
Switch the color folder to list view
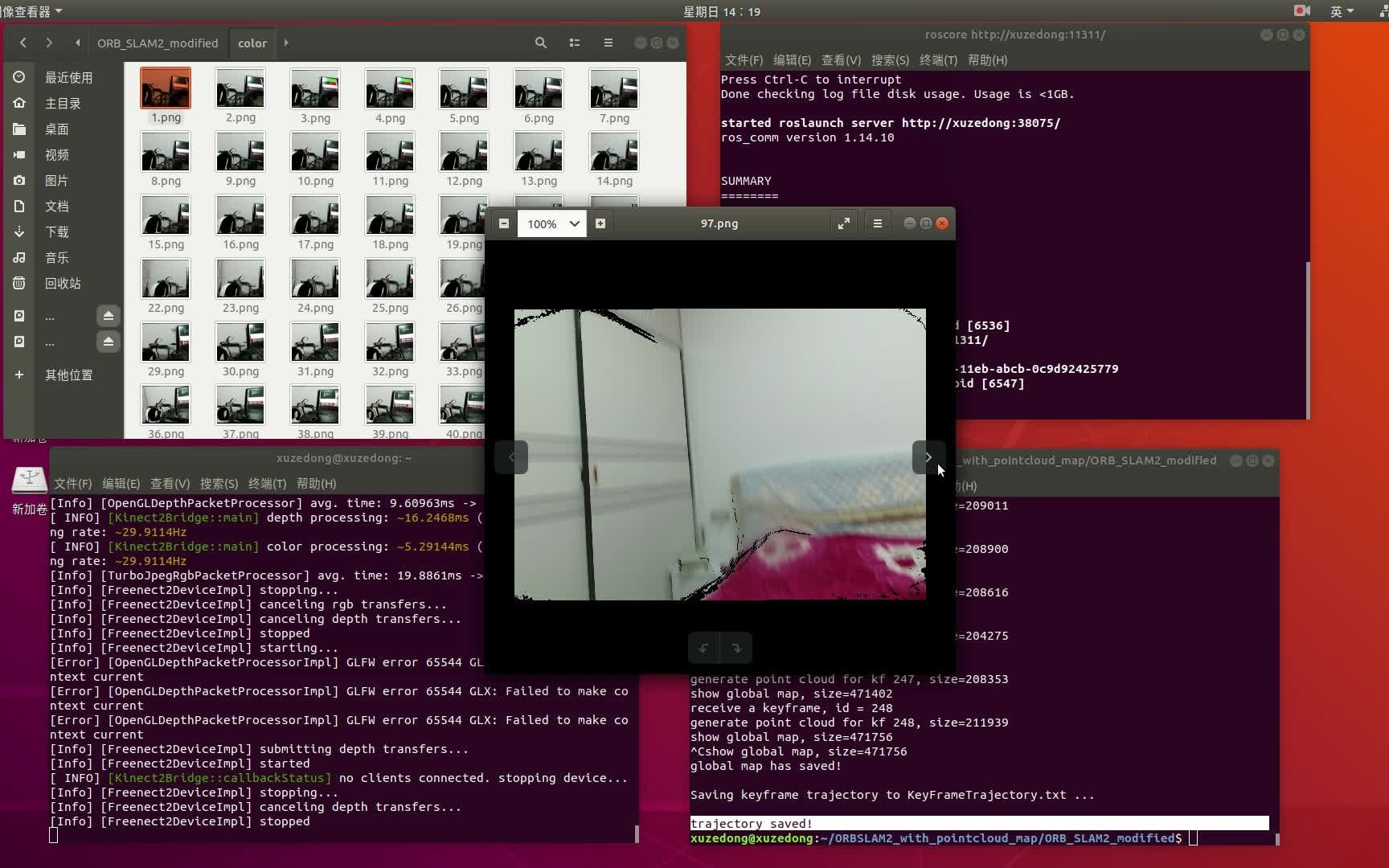574,43
